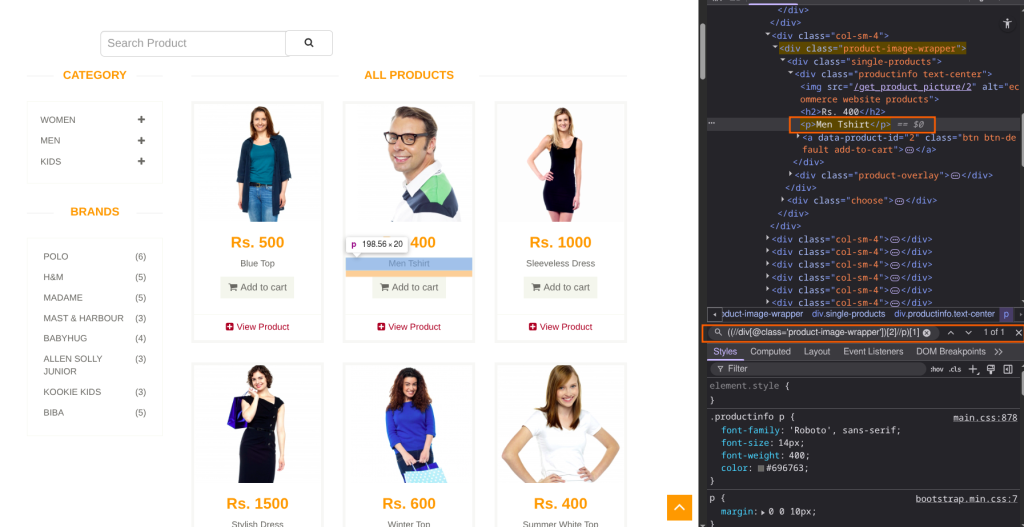Open the Event Listeners tab
Image resolution: width=1024 pixels, height=527 pixels.
point(873,351)
